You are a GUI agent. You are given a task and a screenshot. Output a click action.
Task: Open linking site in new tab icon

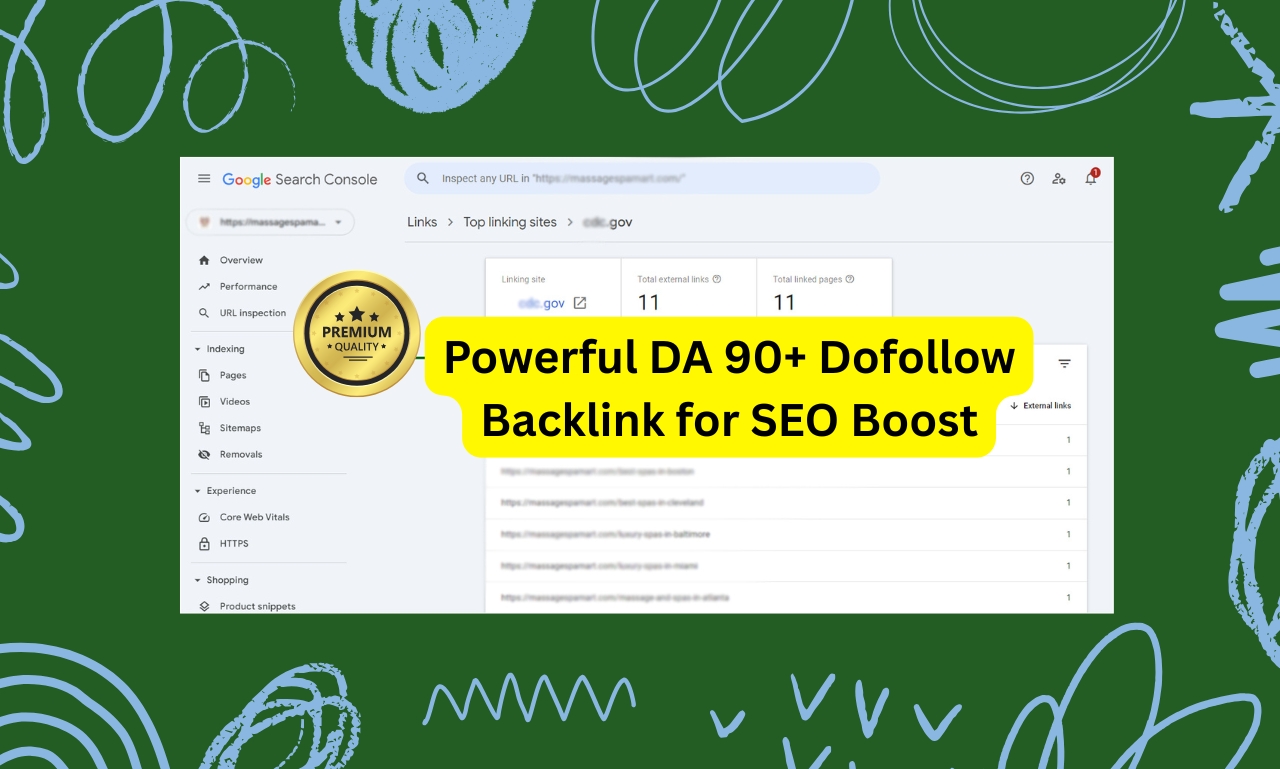pos(579,303)
